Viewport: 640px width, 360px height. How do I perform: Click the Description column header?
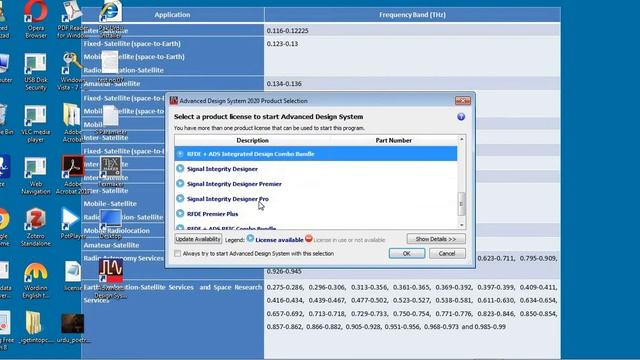click(252, 140)
